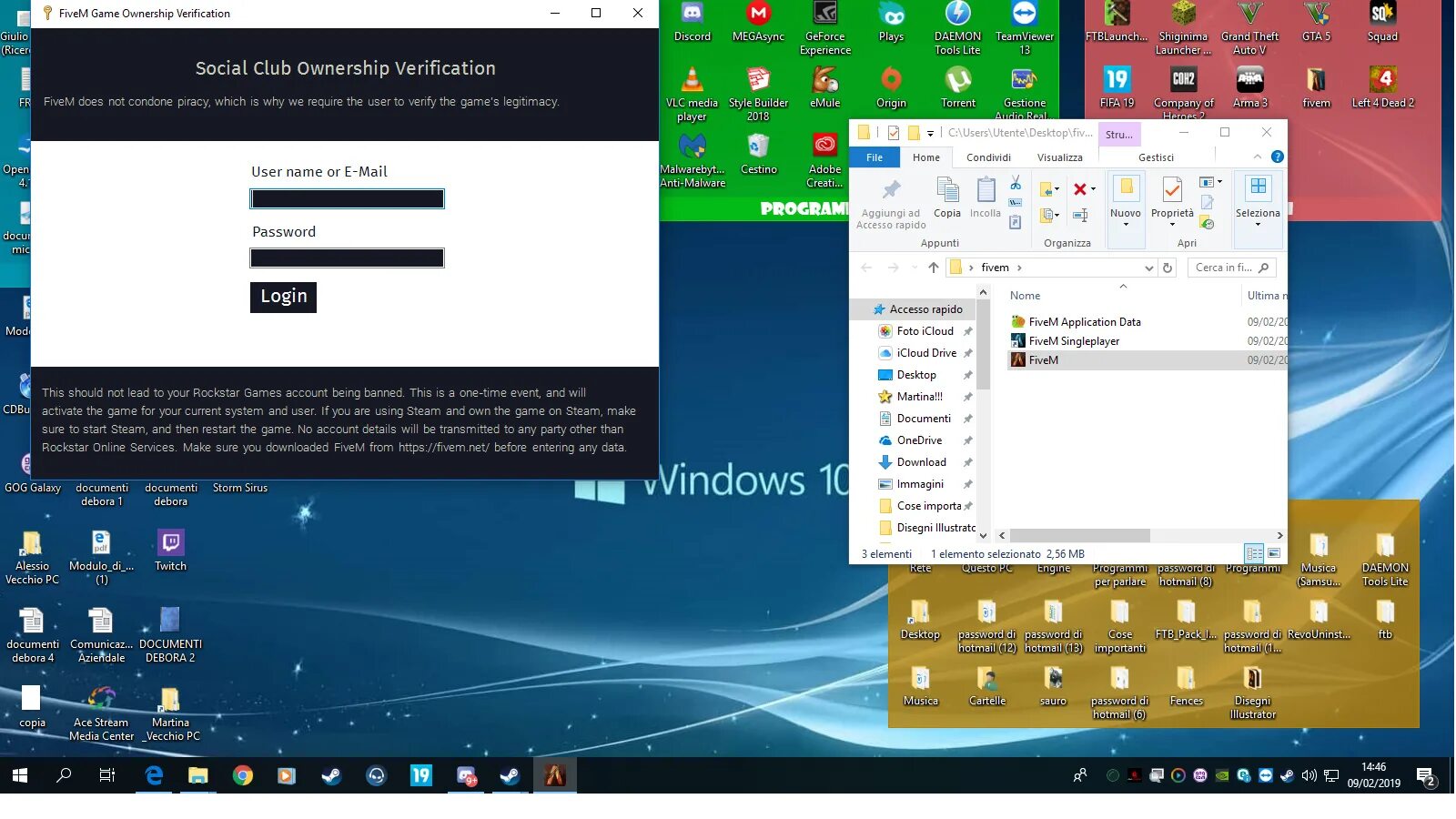Open Microsoft Edge from the taskbar
Image resolution: width=1456 pixels, height=819 pixels.
154,775
